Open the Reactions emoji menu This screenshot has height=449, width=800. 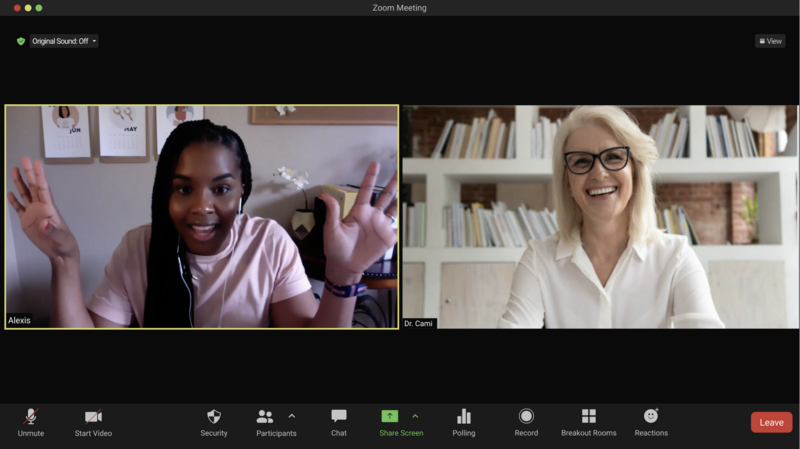651,417
